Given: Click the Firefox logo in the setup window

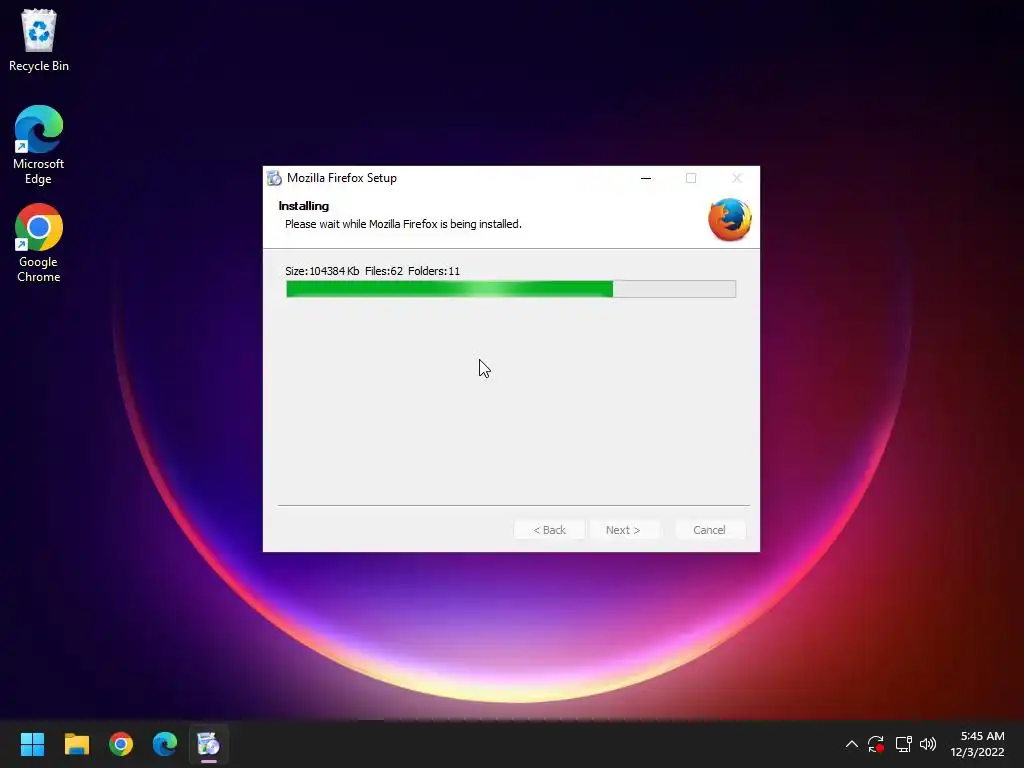Looking at the screenshot, I should 729,219.
